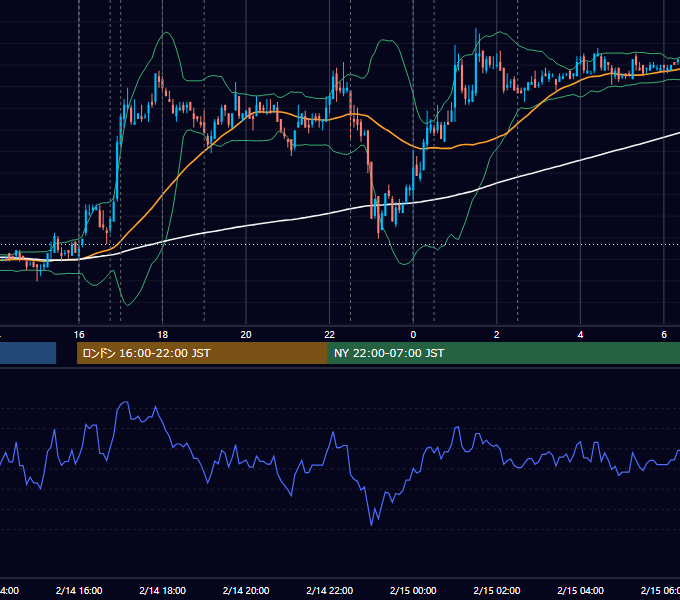Click the hour label 0 on time axis
Viewport: 680px width, 600px height.
click(413, 335)
